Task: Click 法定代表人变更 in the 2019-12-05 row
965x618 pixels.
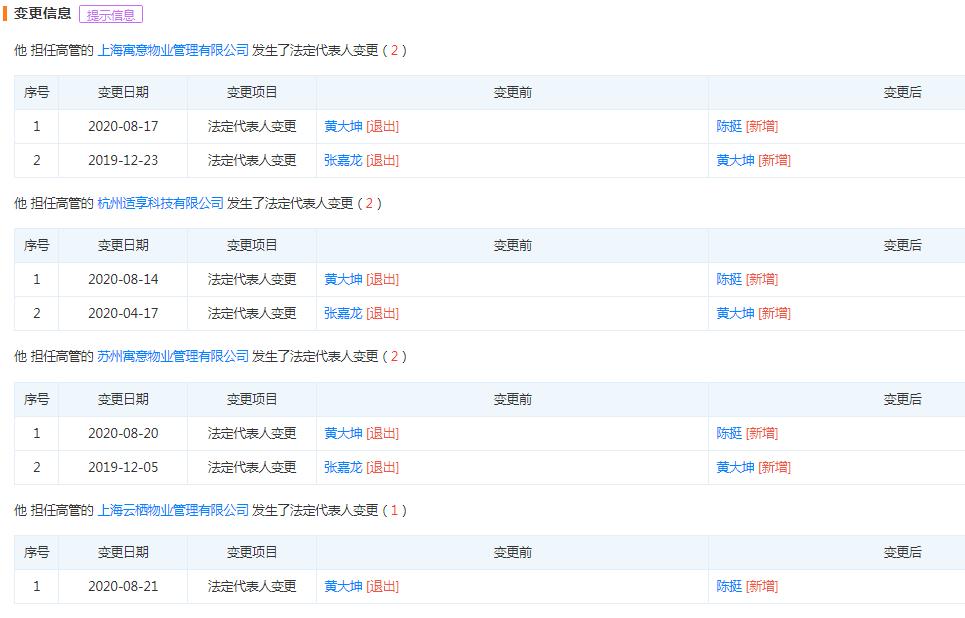Action: (252, 467)
